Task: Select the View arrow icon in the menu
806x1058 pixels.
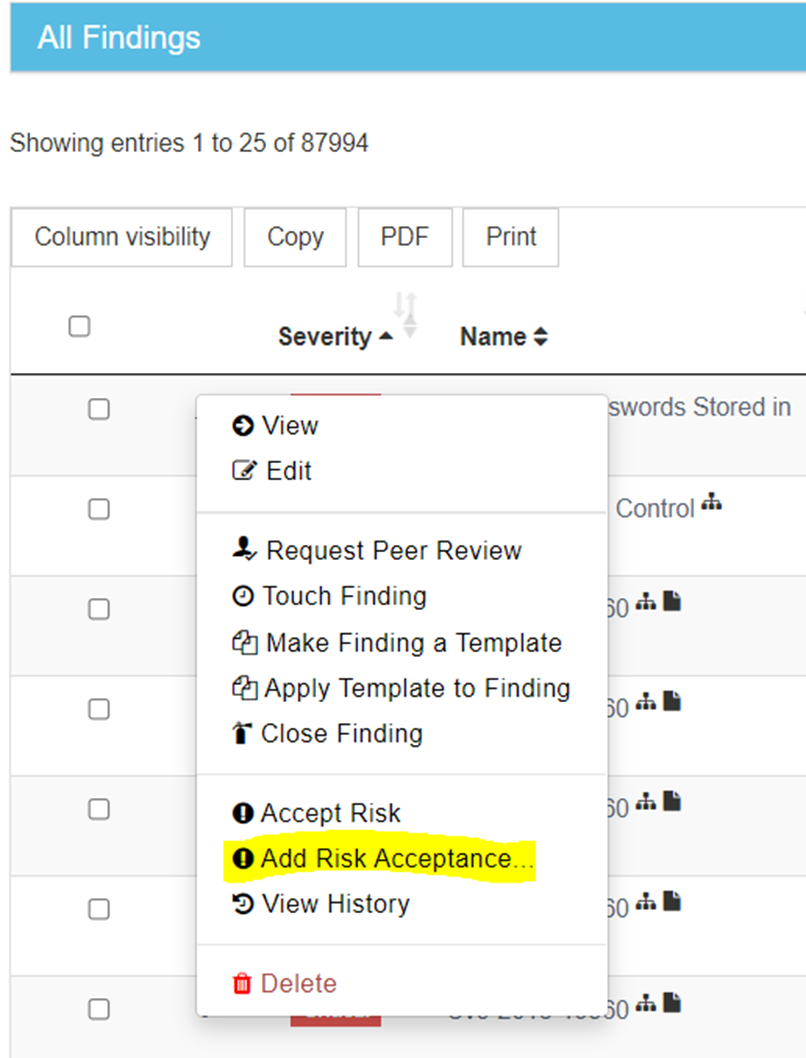Action: point(244,426)
